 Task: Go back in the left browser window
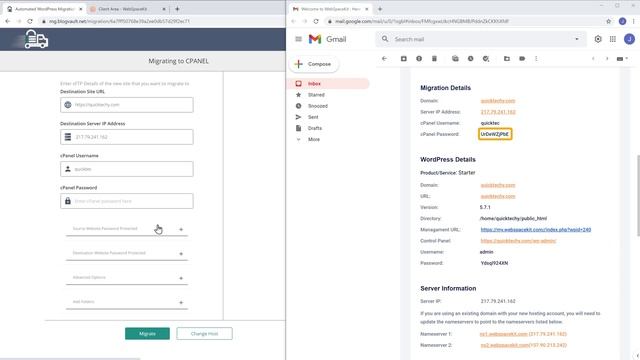pyautogui.click(x=8, y=21)
